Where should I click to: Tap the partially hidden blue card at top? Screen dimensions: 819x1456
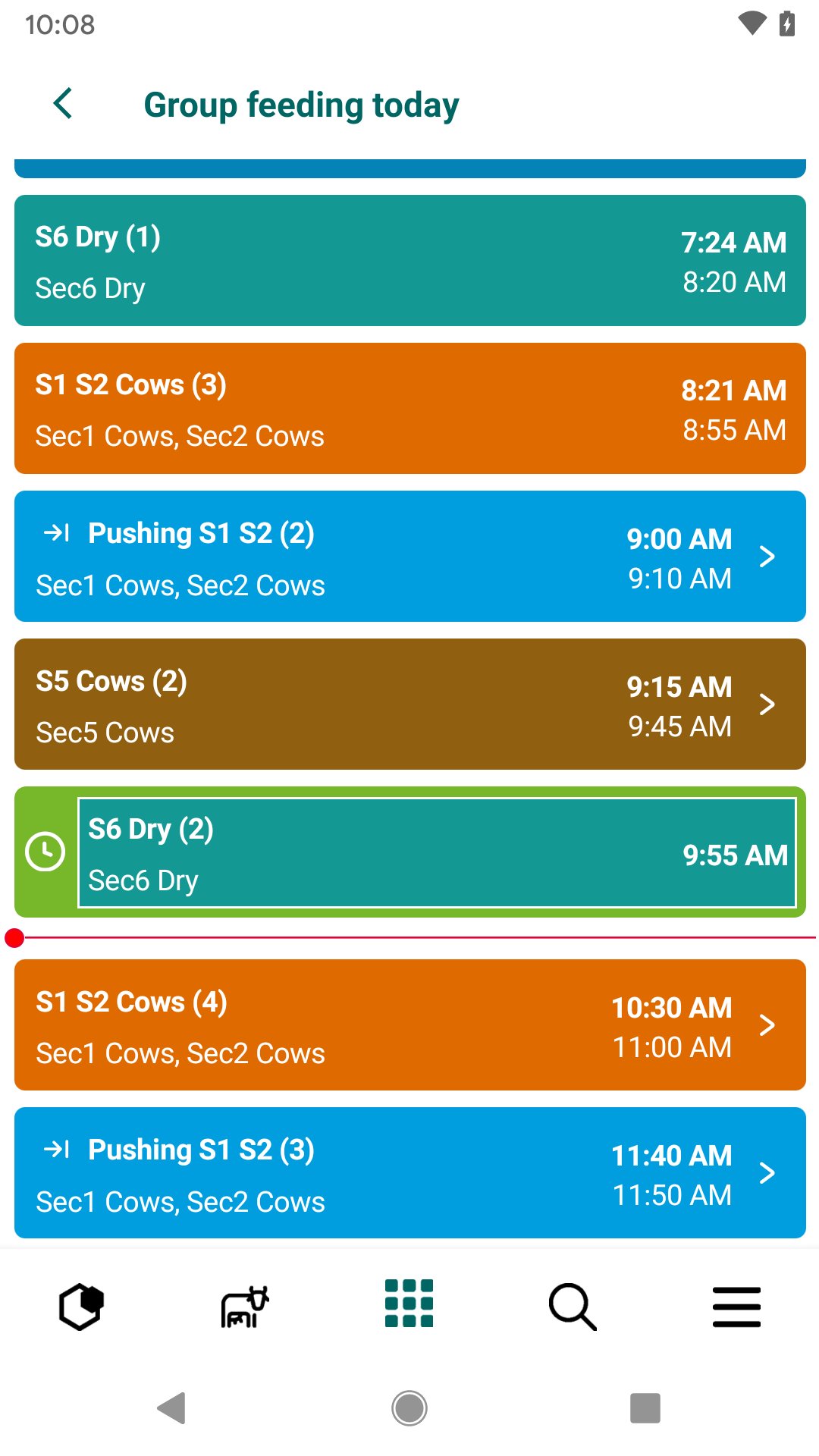[410, 168]
